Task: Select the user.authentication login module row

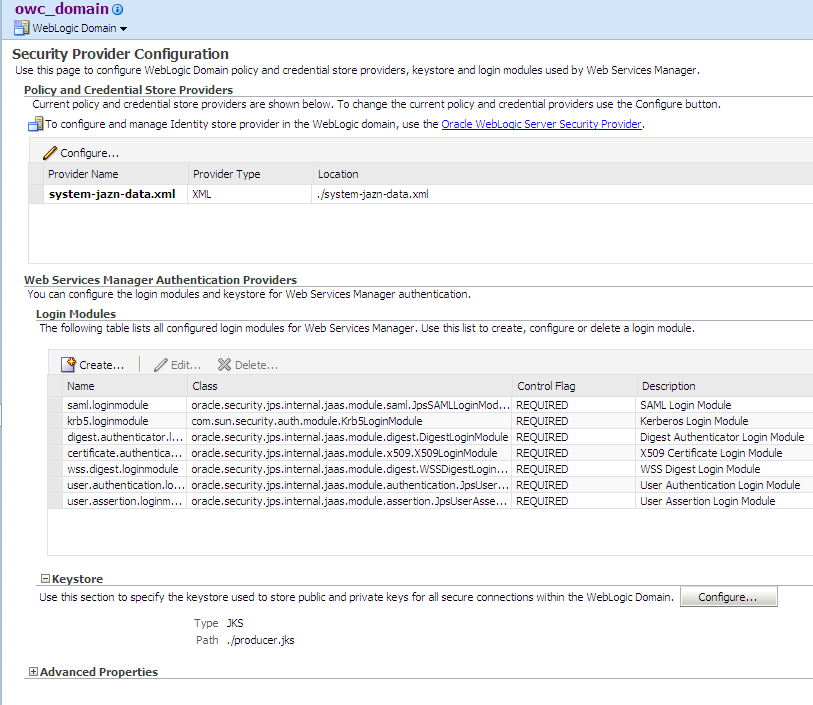Action: point(430,485)
